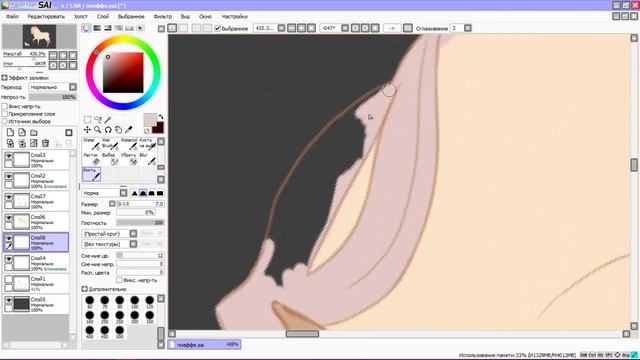
Task: Pick the 500 brush size preset
Action: click(x=120, y=331)
